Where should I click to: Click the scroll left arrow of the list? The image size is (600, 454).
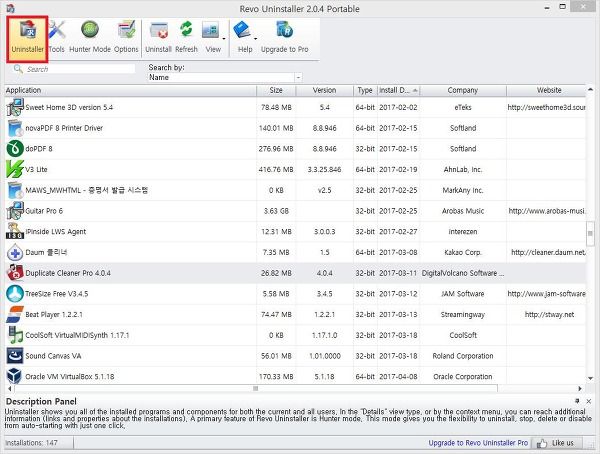10,389
